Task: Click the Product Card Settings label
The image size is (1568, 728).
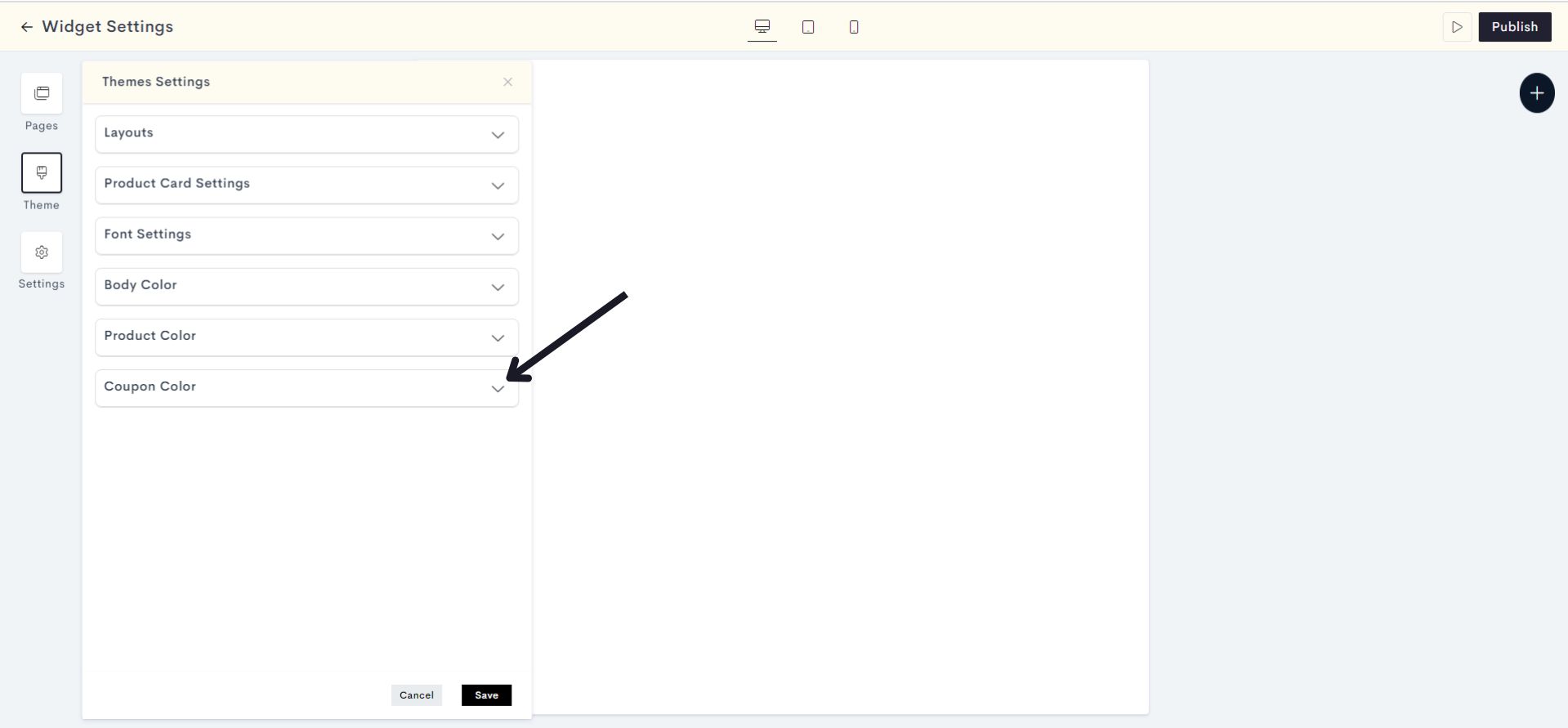Action: tap(176, 184)
